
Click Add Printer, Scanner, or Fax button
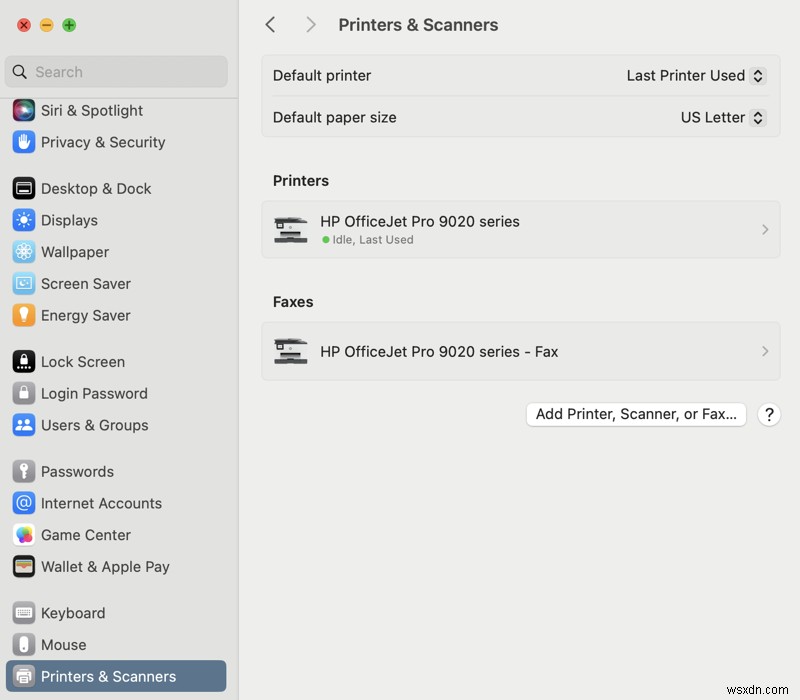click(x=636, y=414)
